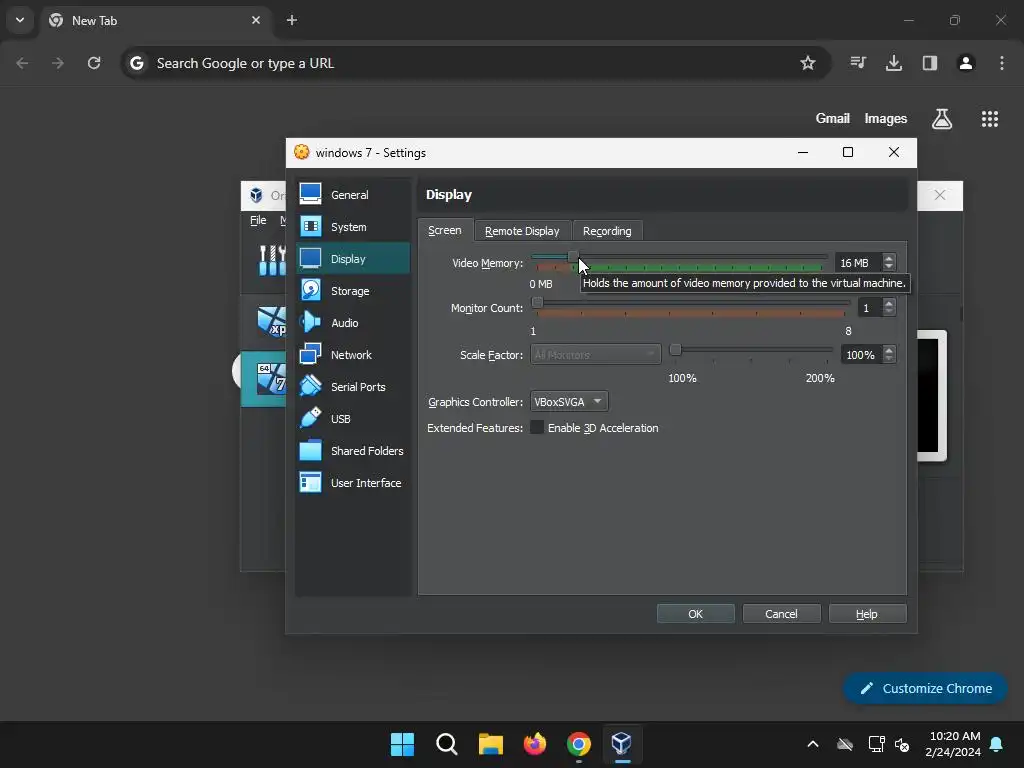This screenshot has width=1024, height=768.
Task: Open the Network settings category
Action: pyautogui.click(x=353, y=355)
